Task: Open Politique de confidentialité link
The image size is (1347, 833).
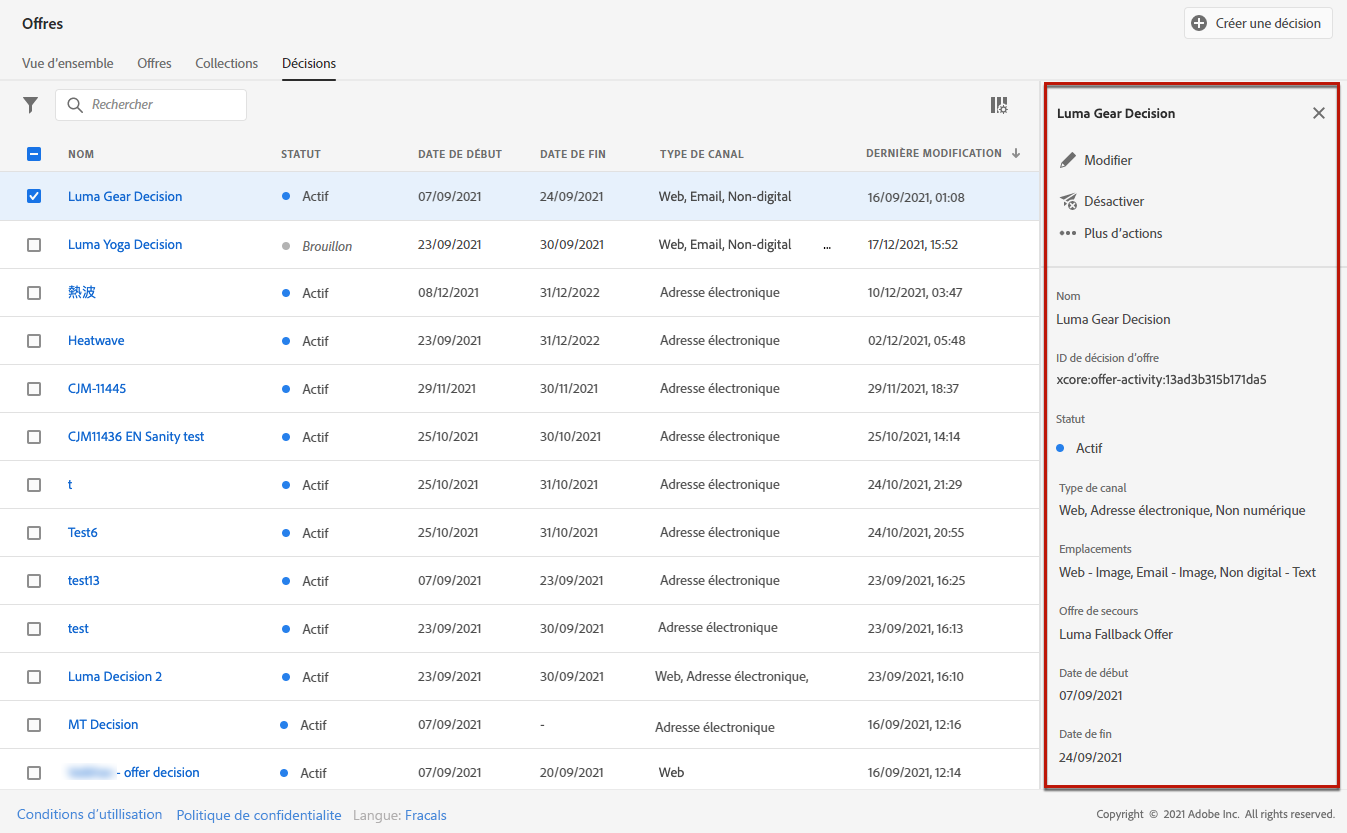Action: coord(258,815)
